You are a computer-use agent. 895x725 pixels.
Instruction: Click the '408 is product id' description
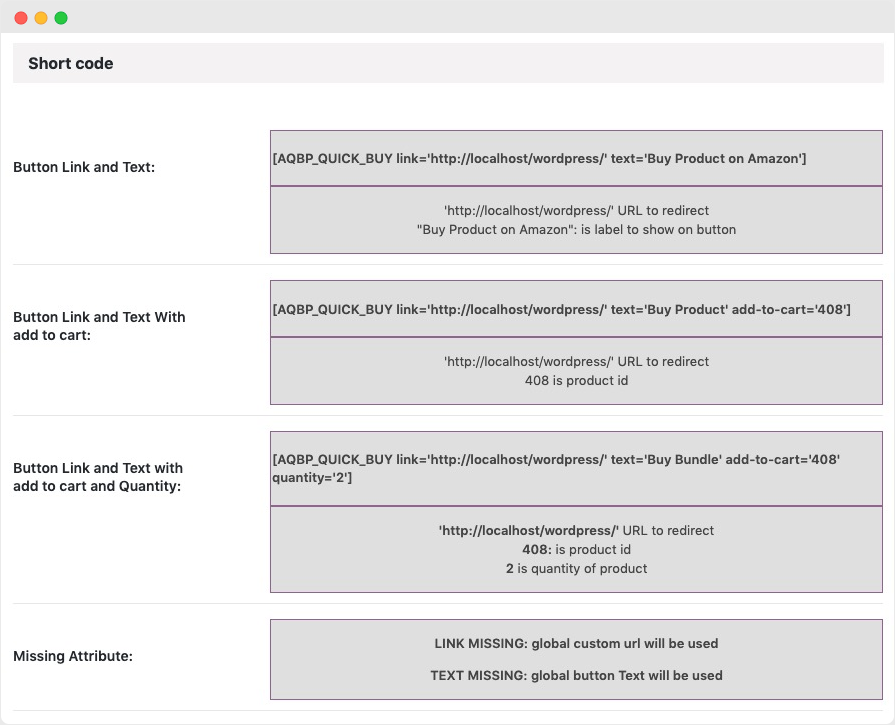[x=575, y=380]
